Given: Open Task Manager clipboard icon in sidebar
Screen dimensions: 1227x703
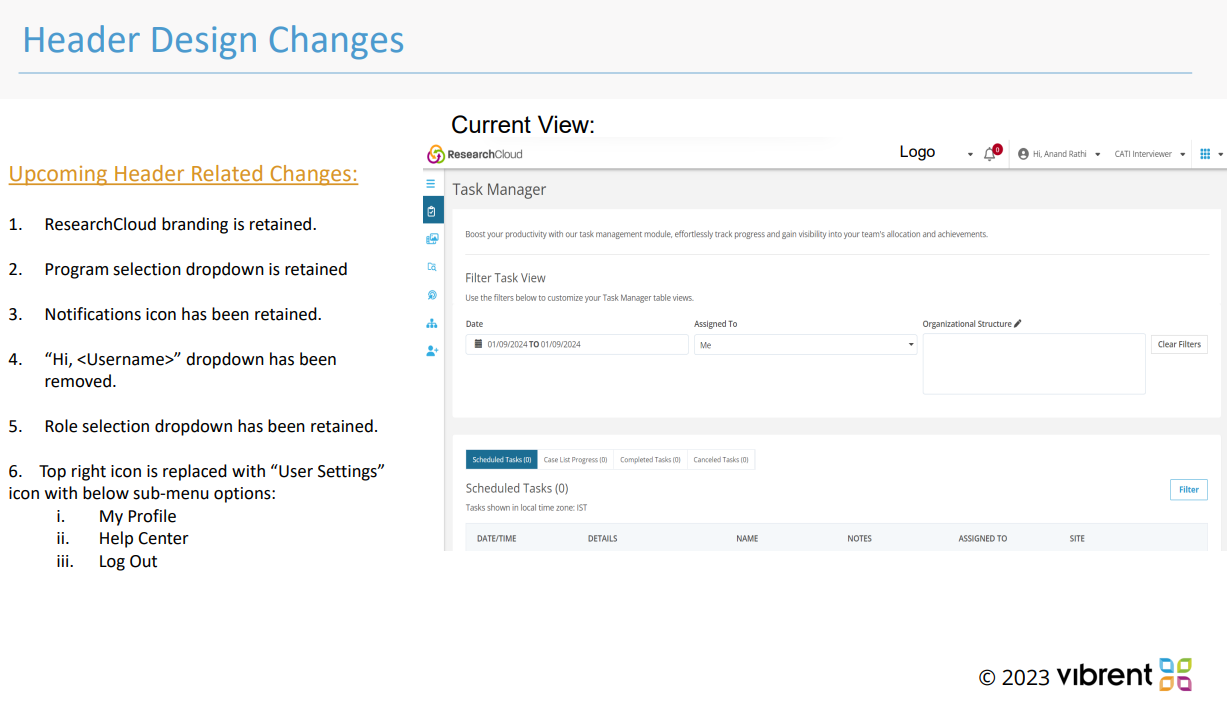Looking at the screenshot, I should tap(432, 211).
